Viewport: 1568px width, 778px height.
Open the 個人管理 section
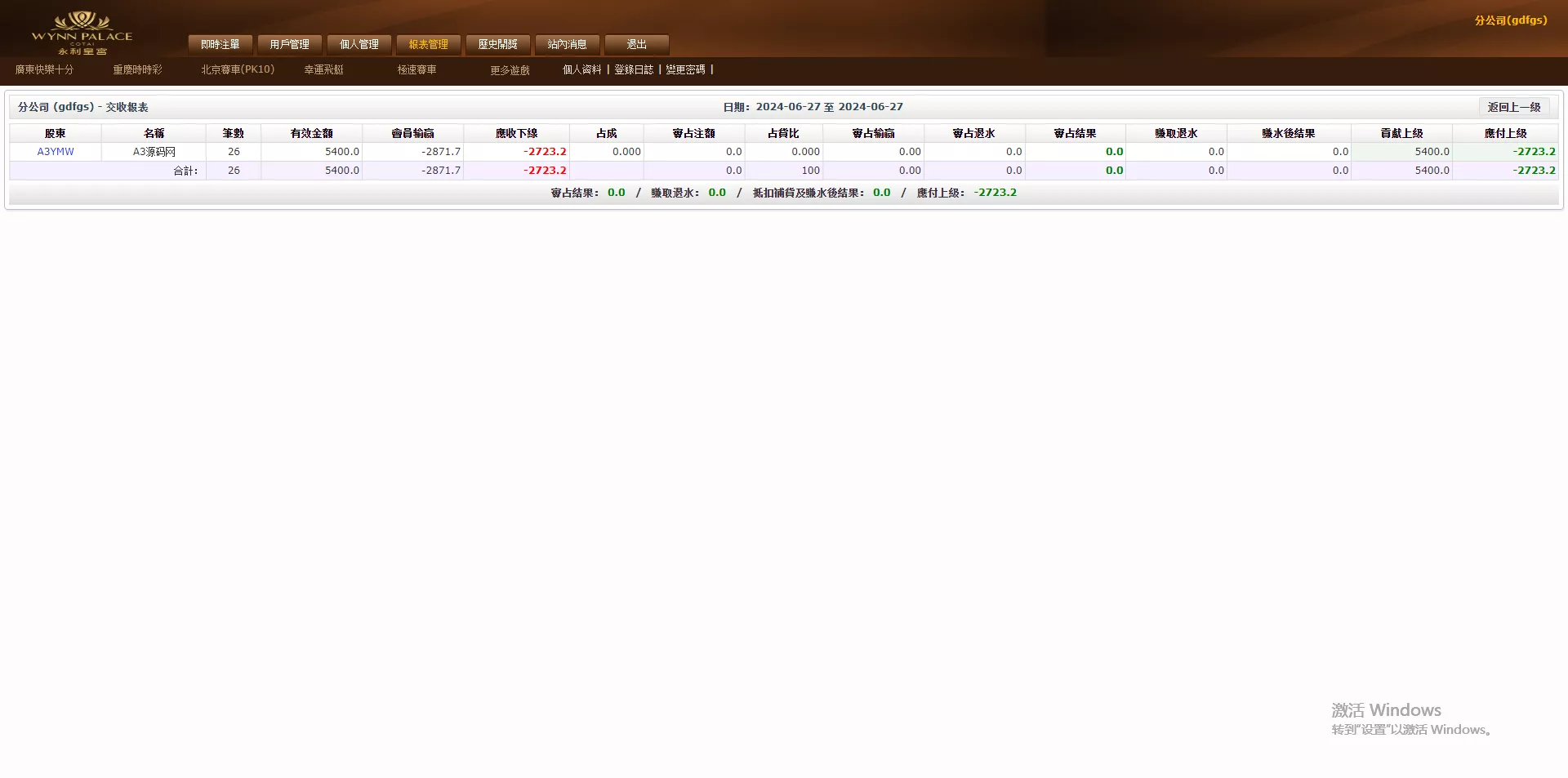click(x=359, y=44)
